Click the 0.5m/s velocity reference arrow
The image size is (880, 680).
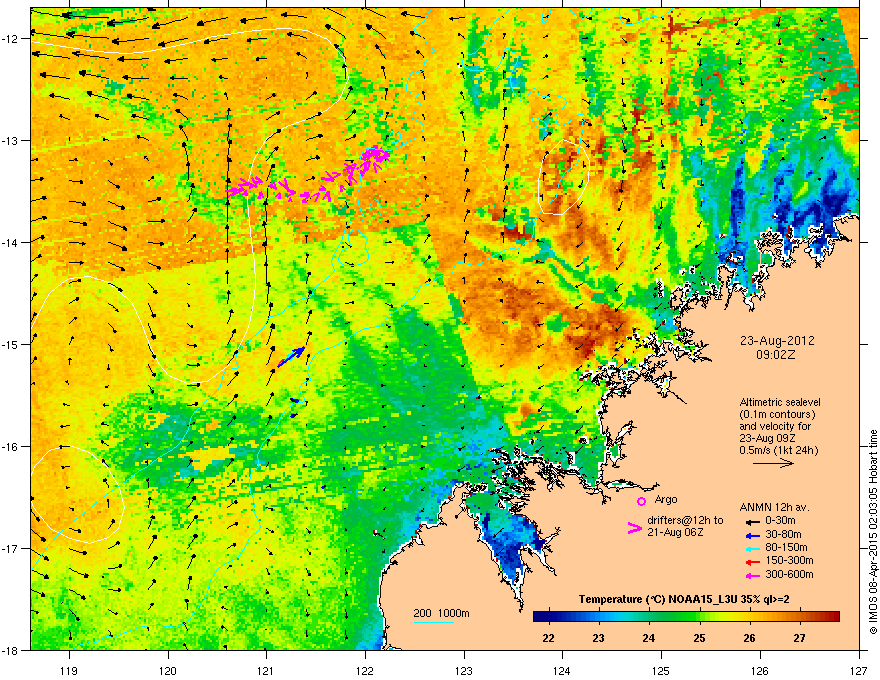[x=773, y=463]
